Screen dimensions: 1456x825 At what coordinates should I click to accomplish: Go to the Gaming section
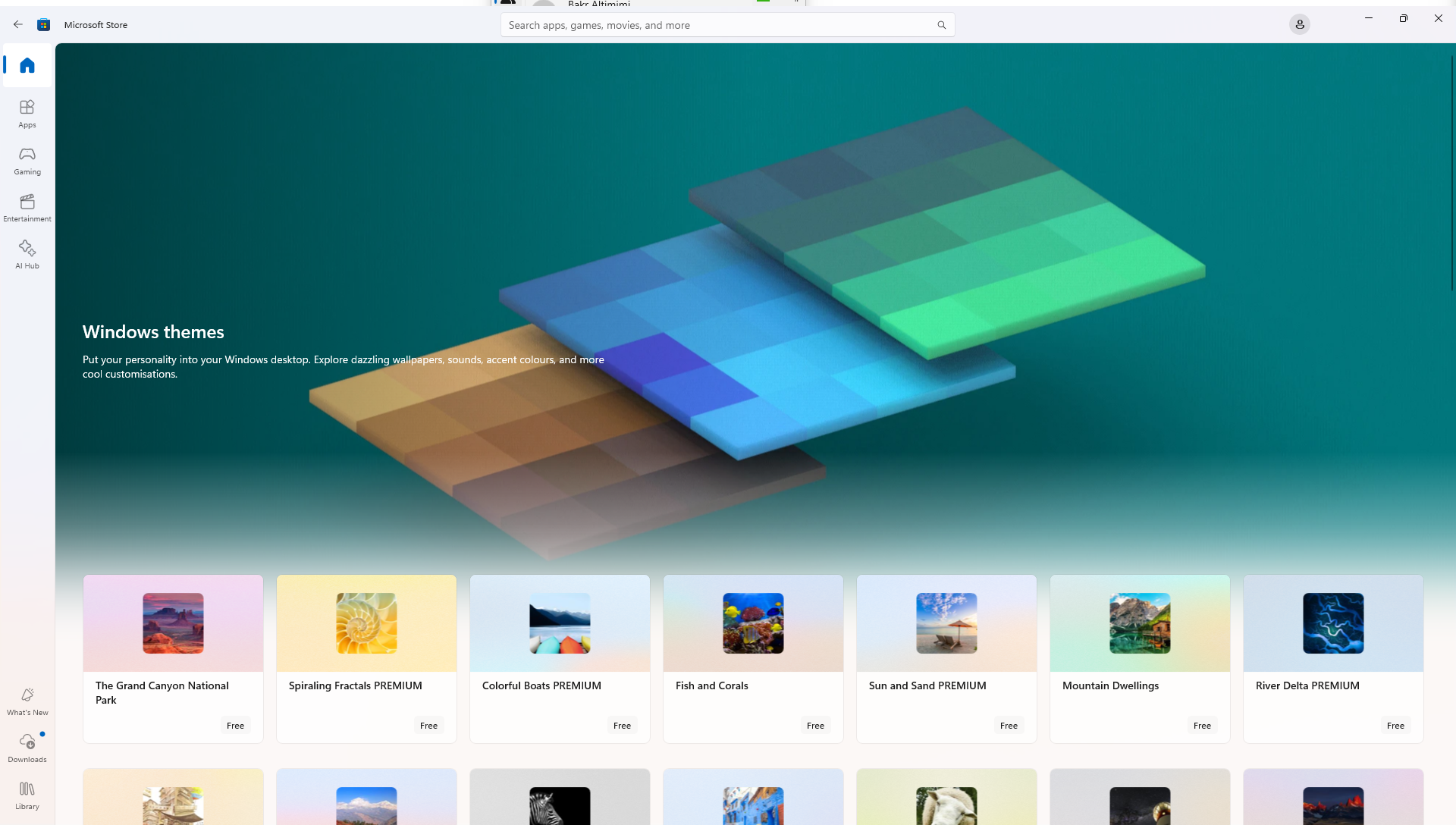[x=27, y=160]
